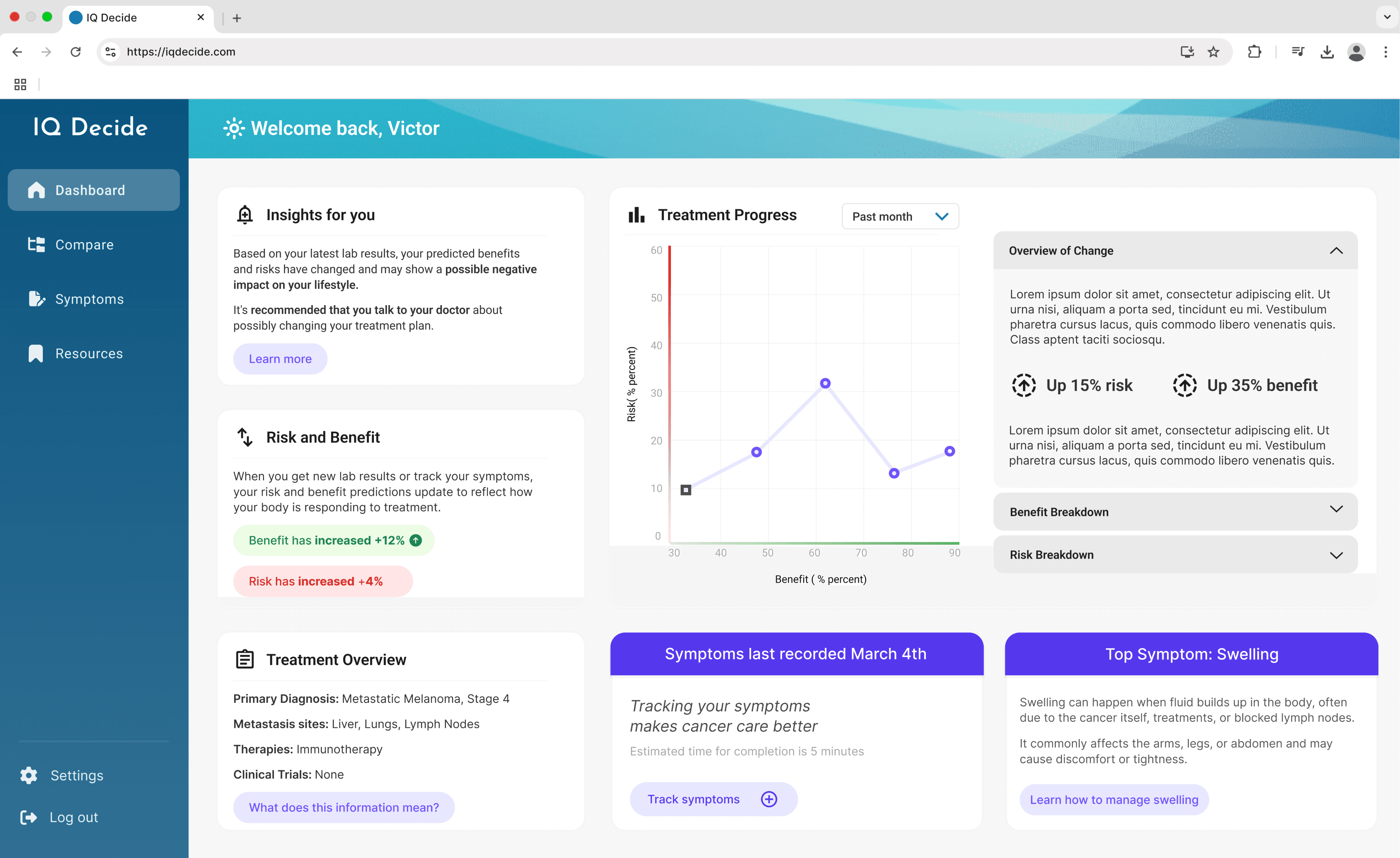Open Resources in the sidebar
Screen dimensions: 1400x858
pyautogui.click(x=89, y=354)
